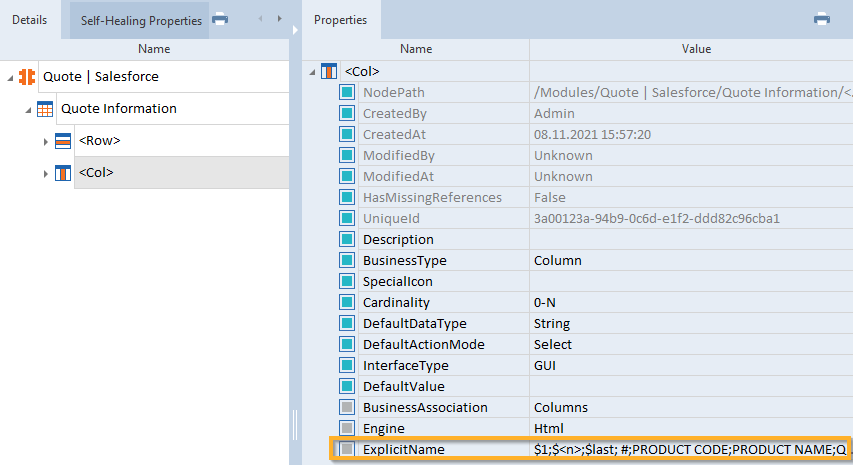
Task: Click the left tab scroll arrow
Action: click(260, 19)
